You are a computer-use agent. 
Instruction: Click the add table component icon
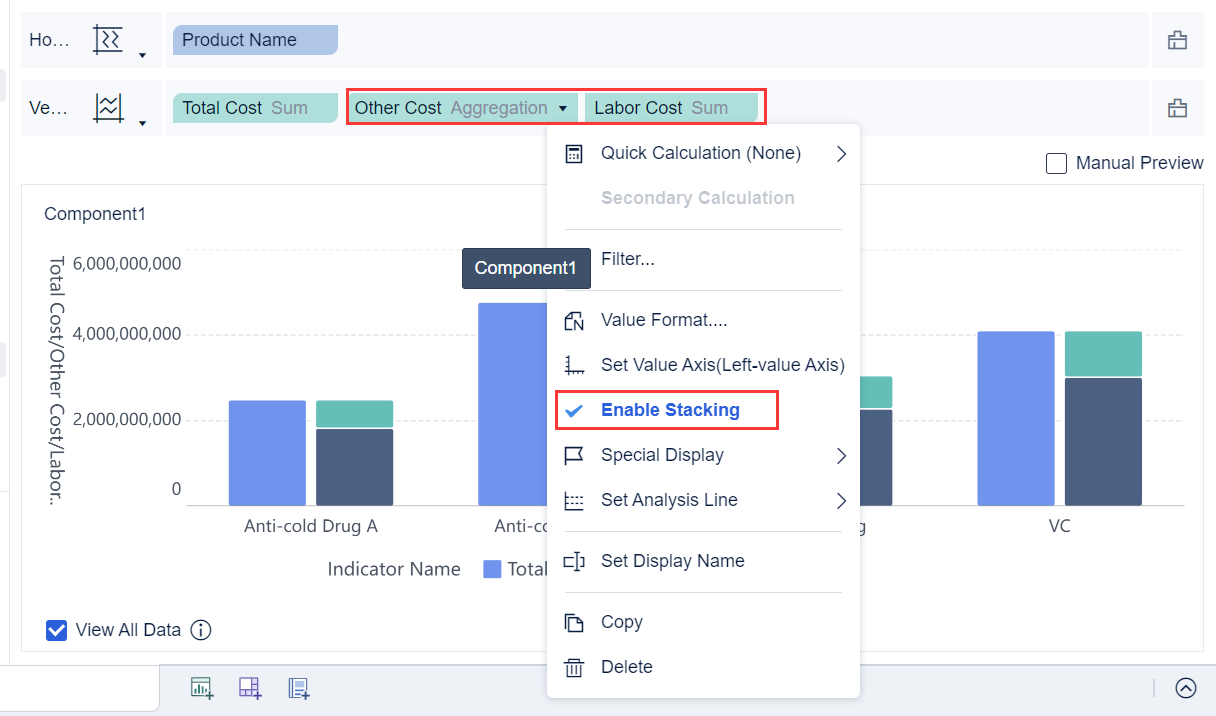tap(250, 687)
